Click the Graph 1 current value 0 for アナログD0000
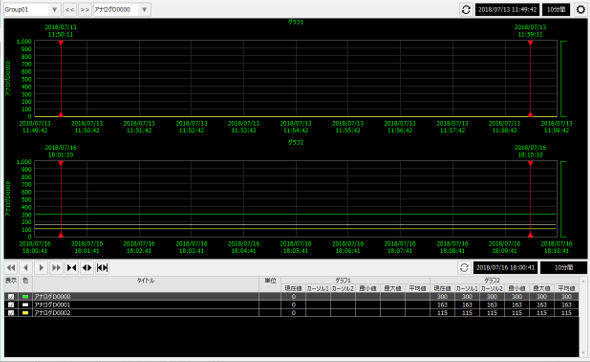Image resolution: width=590 pixels, height=362 pixels. 293,297
